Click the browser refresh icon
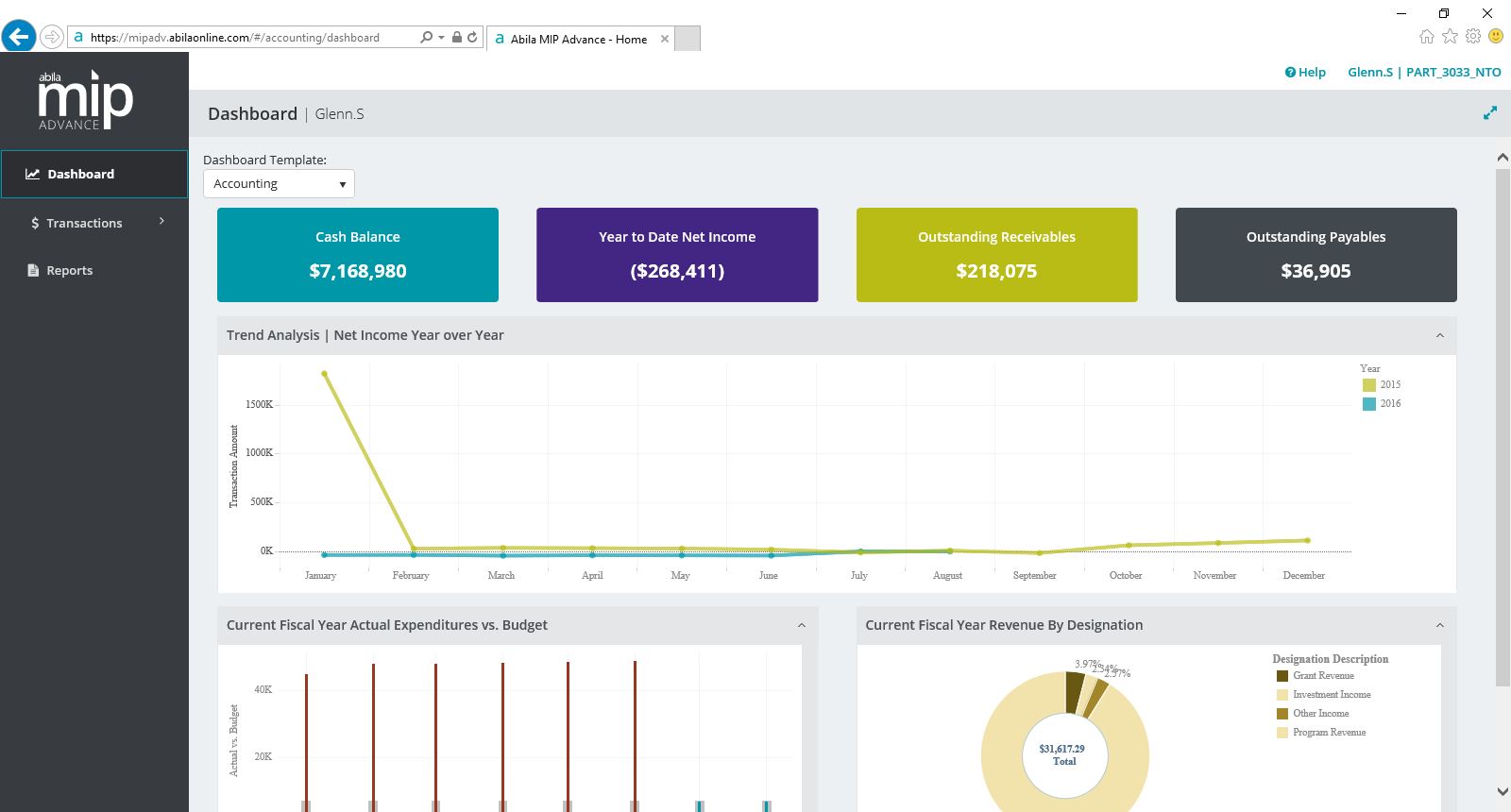 tap(472, 37)
